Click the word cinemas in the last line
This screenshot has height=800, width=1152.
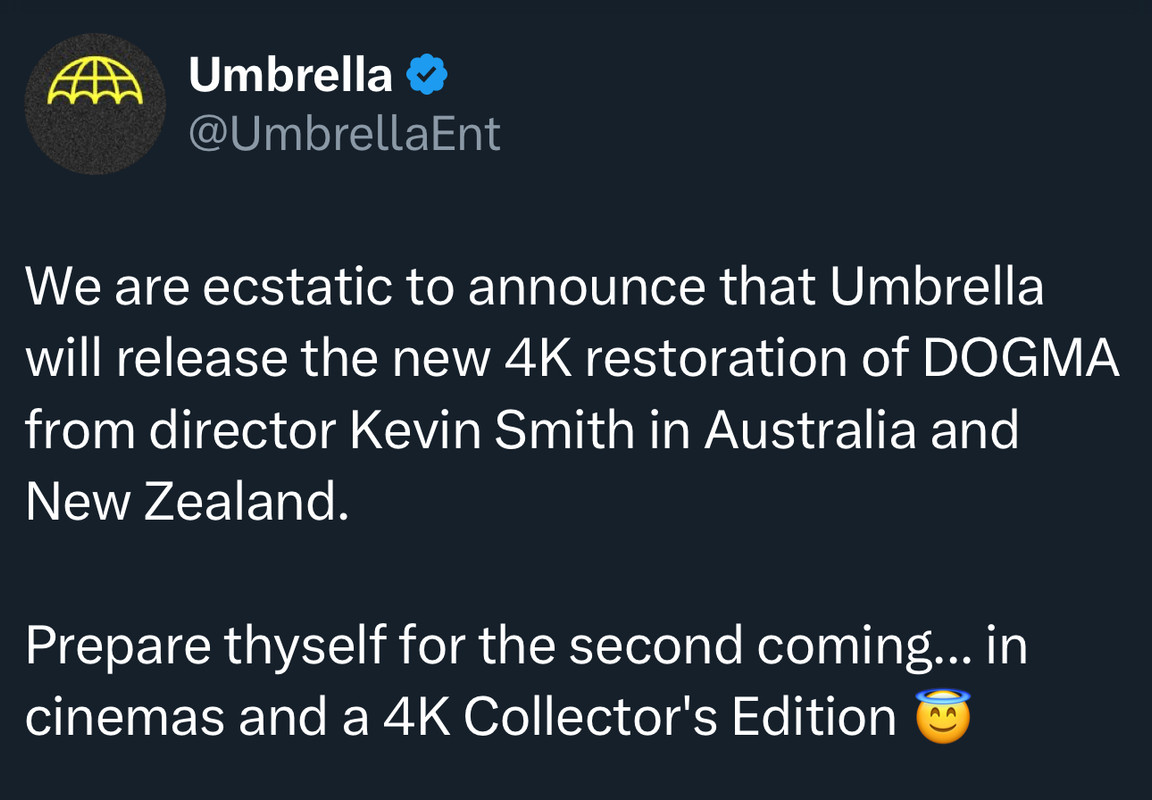[x=125, y=716]
